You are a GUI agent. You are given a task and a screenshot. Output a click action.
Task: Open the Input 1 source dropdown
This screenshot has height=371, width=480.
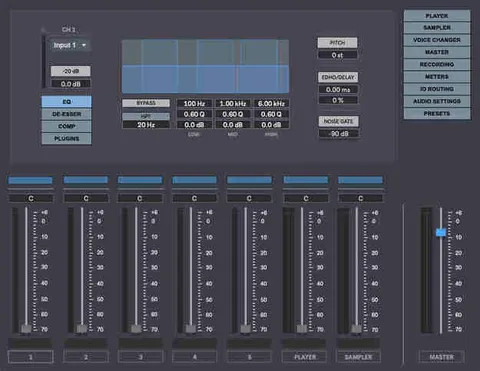(70, 45)
